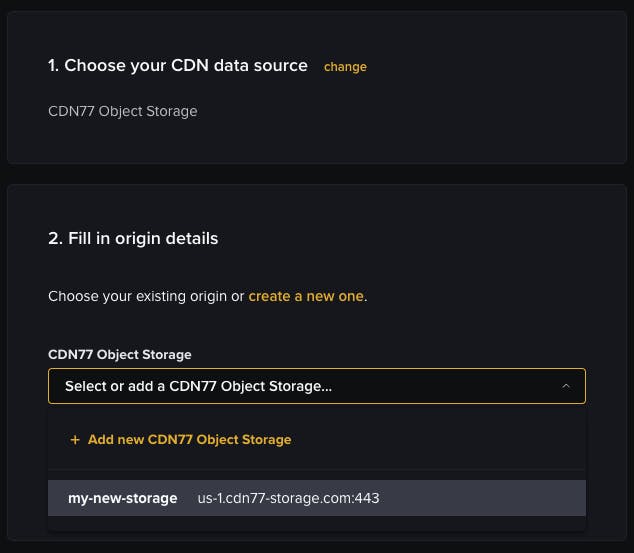
Task: Click the highlighted row right of the endpoint address
Action: (480, 498)
